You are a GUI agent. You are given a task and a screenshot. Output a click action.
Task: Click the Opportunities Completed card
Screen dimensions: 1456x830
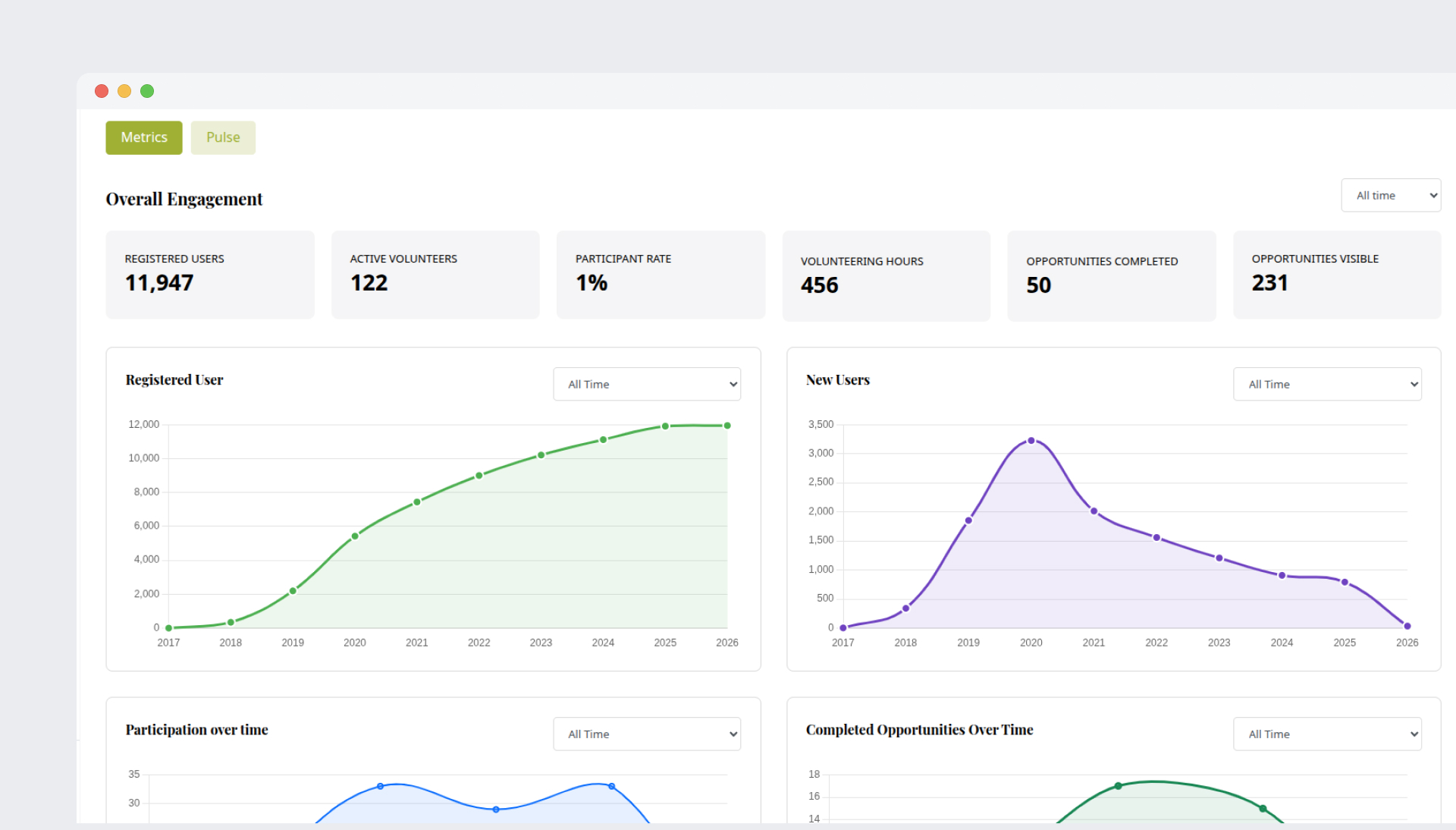click(x=1111, y=276)
